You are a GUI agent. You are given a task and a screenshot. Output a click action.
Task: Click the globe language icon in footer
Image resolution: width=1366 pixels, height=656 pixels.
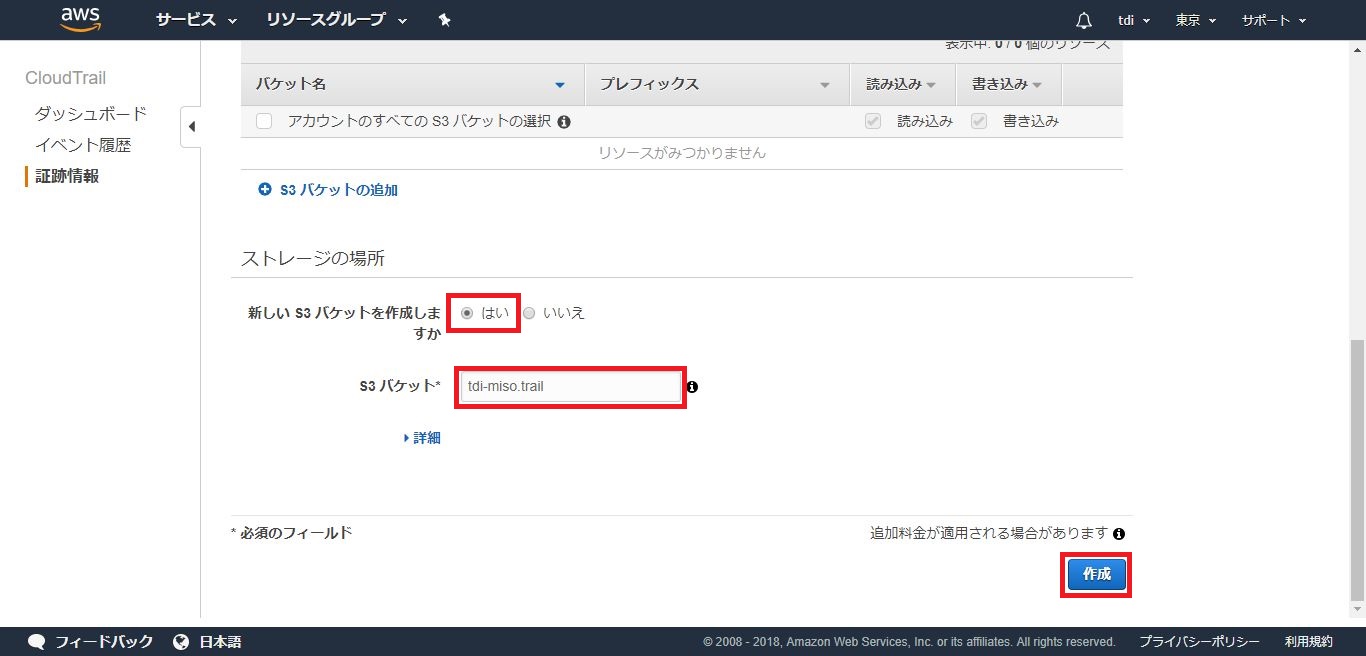(x=181, y=642)
